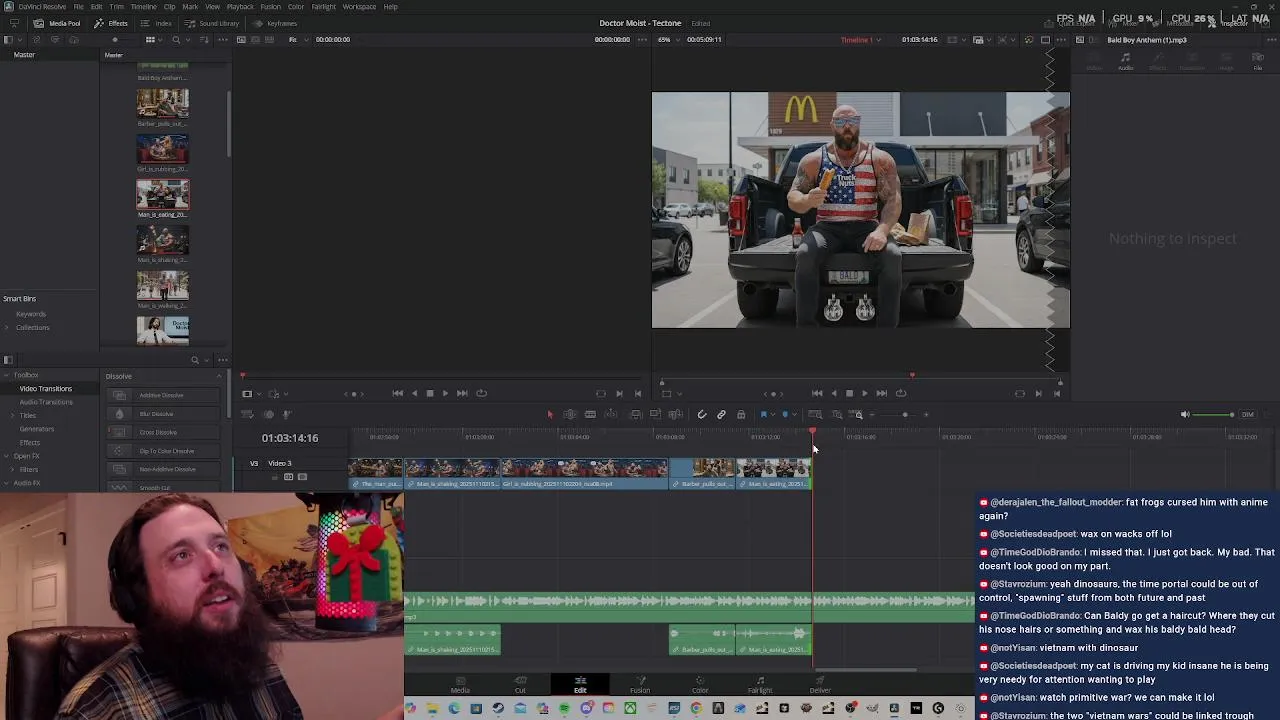The width and height of the screenshot is (1280, 720).
Task: Open the Collections smart bin
Action: point(32,327)
